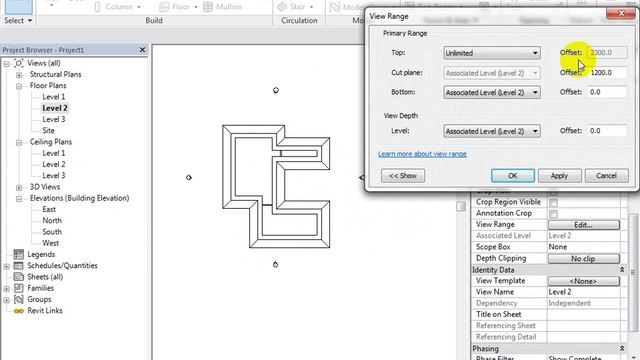Select the north elevation marker on canvas
This screenshot has height=360, width=640.
[x=276, y=90]
